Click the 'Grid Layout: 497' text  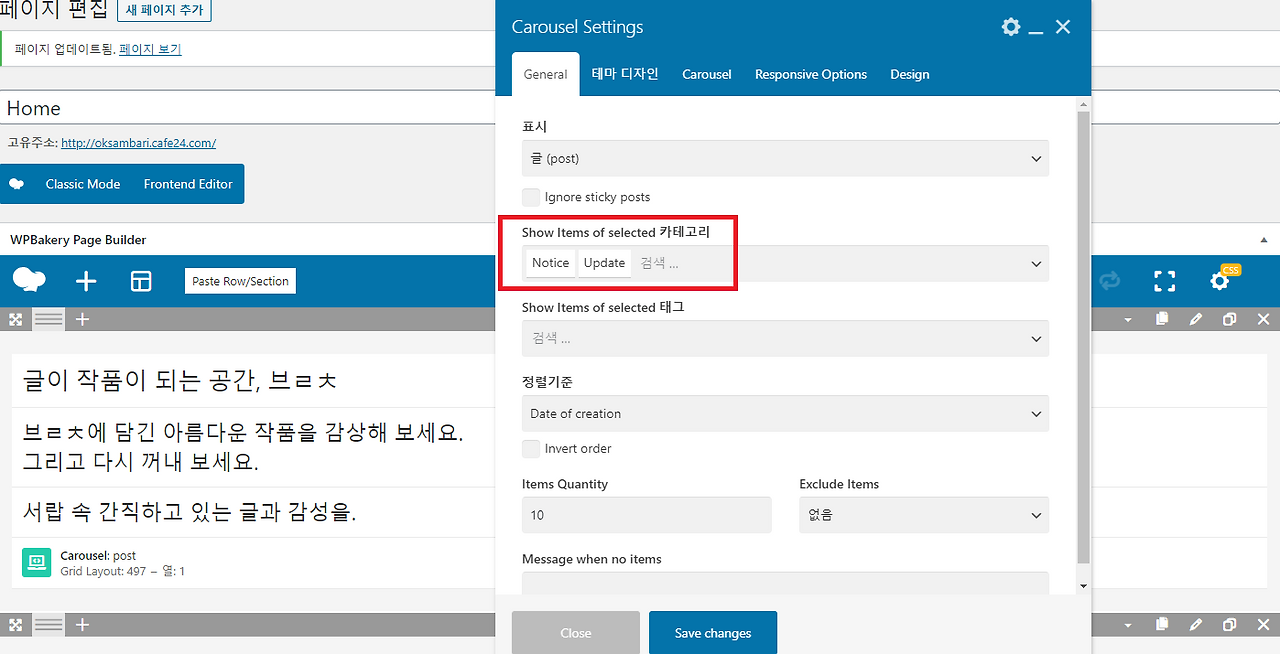pos(102,571)
